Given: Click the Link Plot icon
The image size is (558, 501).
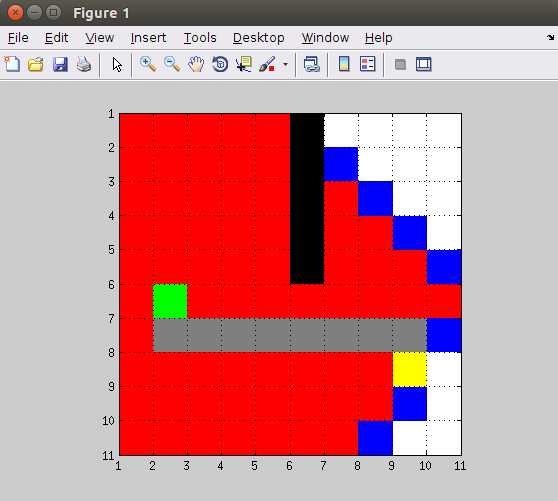Looking at the screenshot, I should coord(312,65).
